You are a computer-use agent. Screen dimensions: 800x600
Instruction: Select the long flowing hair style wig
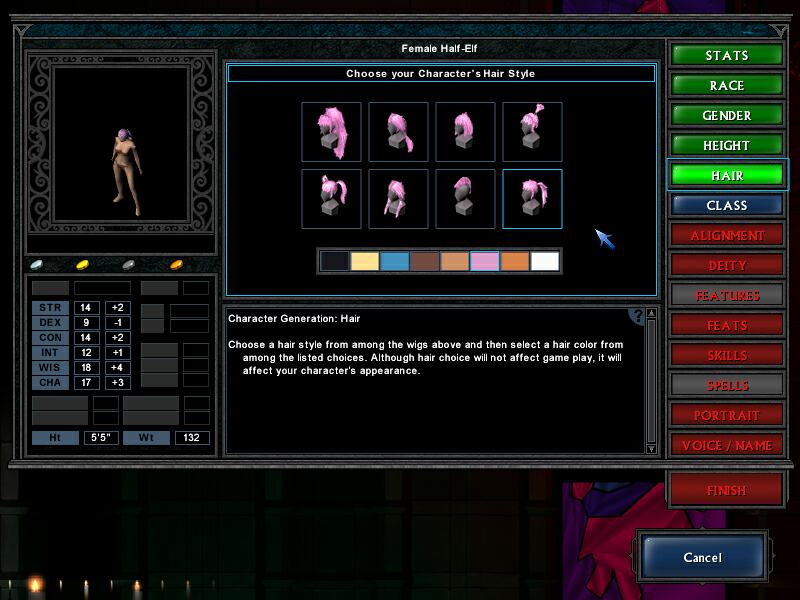[x=331, y=132]
